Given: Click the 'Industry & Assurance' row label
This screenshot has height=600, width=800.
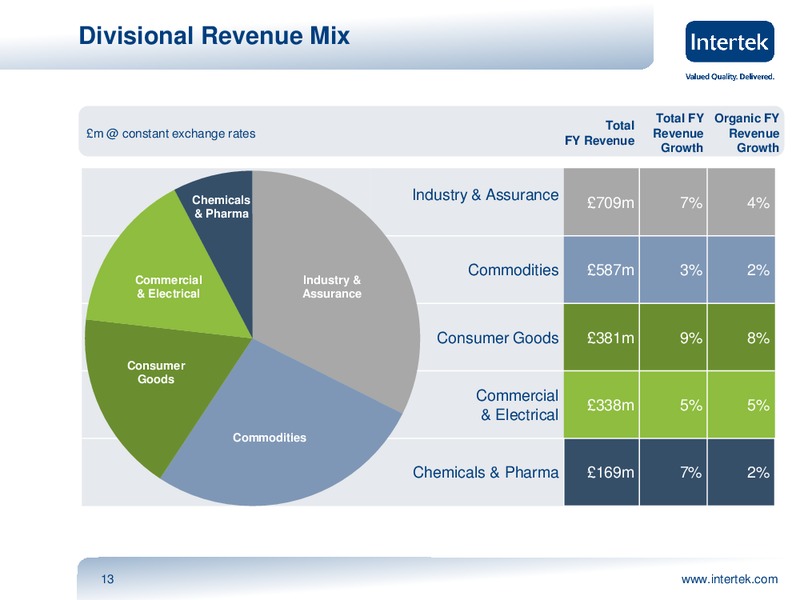Looking at the screenshot, I should [x=485, y=195].
